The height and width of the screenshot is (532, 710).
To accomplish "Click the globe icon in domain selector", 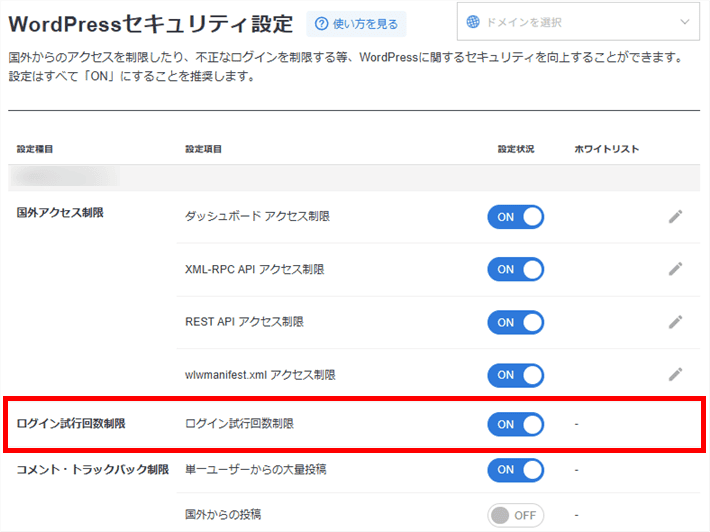I will coord(473,22).
